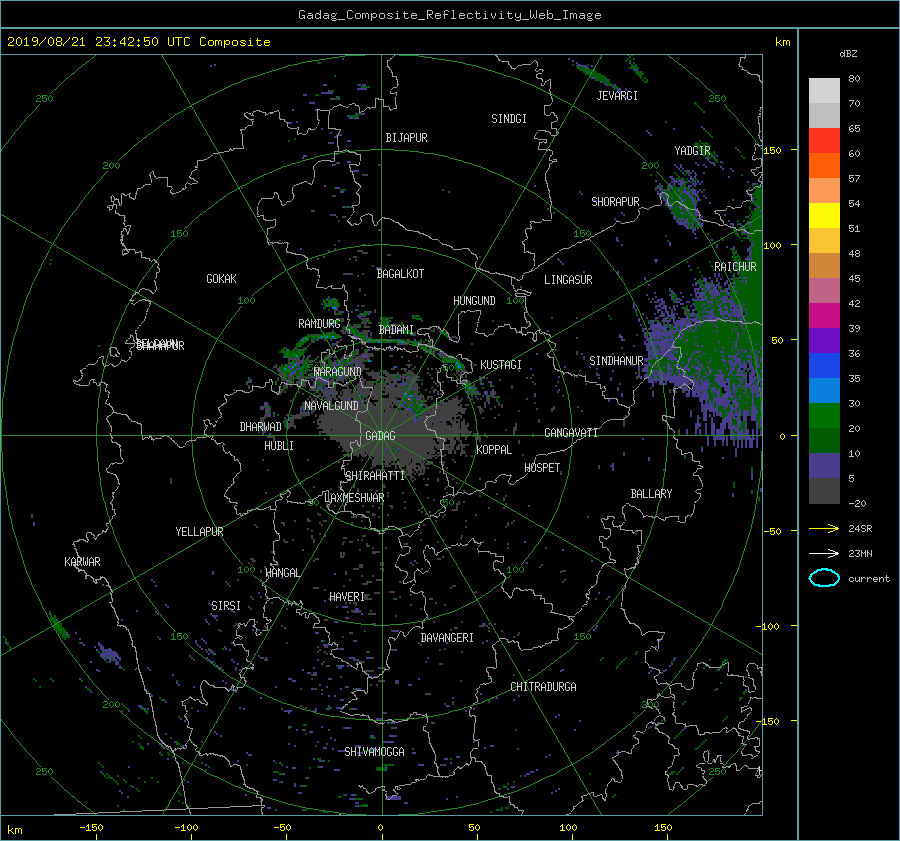Click the GADAG radar center label
Viewport: 900px width, 841px height.
(380, 436)
